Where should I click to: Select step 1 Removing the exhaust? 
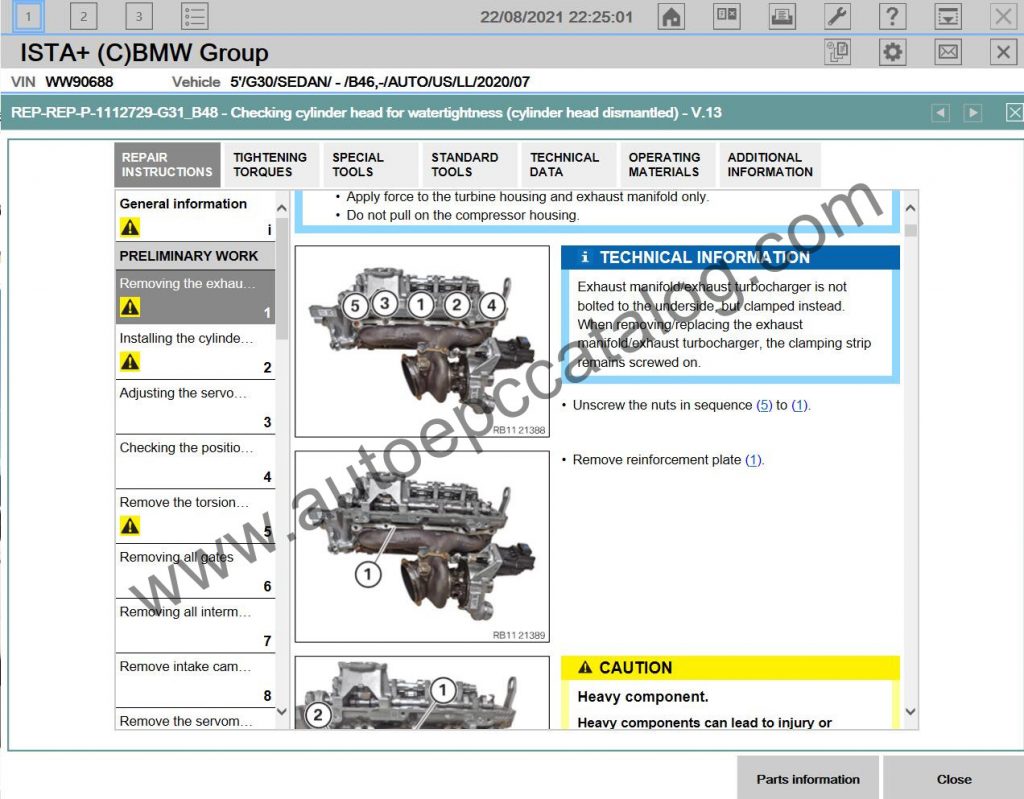195,297
